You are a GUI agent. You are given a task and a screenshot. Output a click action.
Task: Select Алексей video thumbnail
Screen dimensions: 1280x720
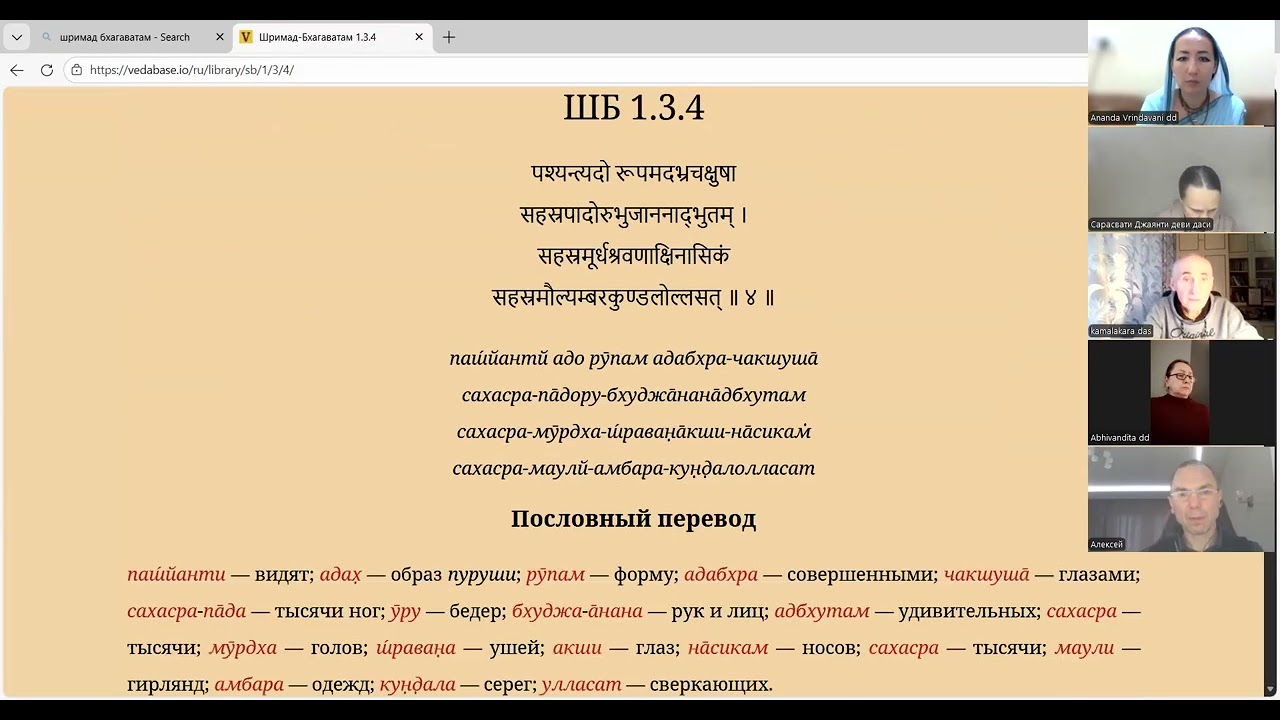pyautogui.click(x=1181, y=499)
